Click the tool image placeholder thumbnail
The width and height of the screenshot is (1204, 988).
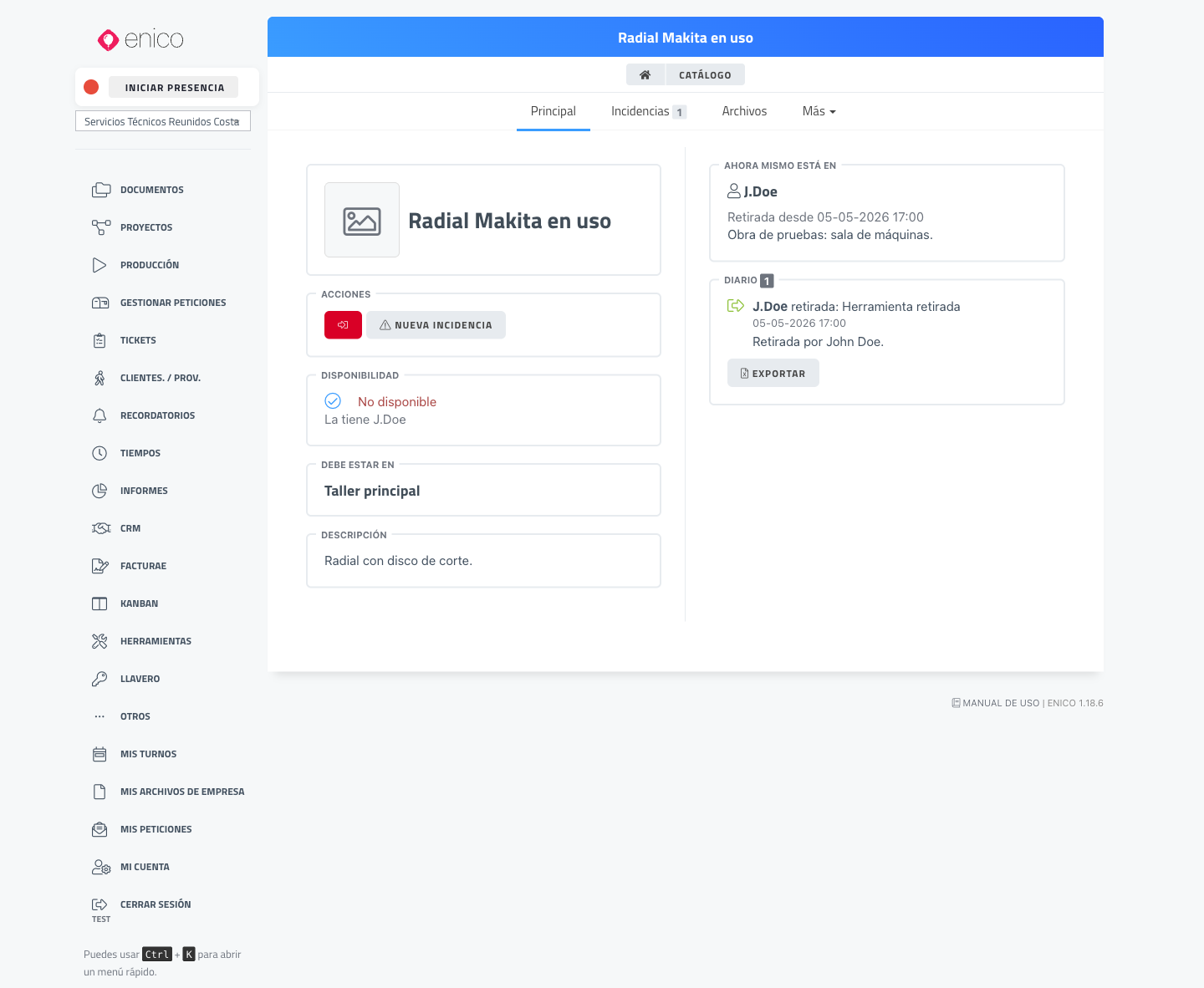click(x=362, y=221)
